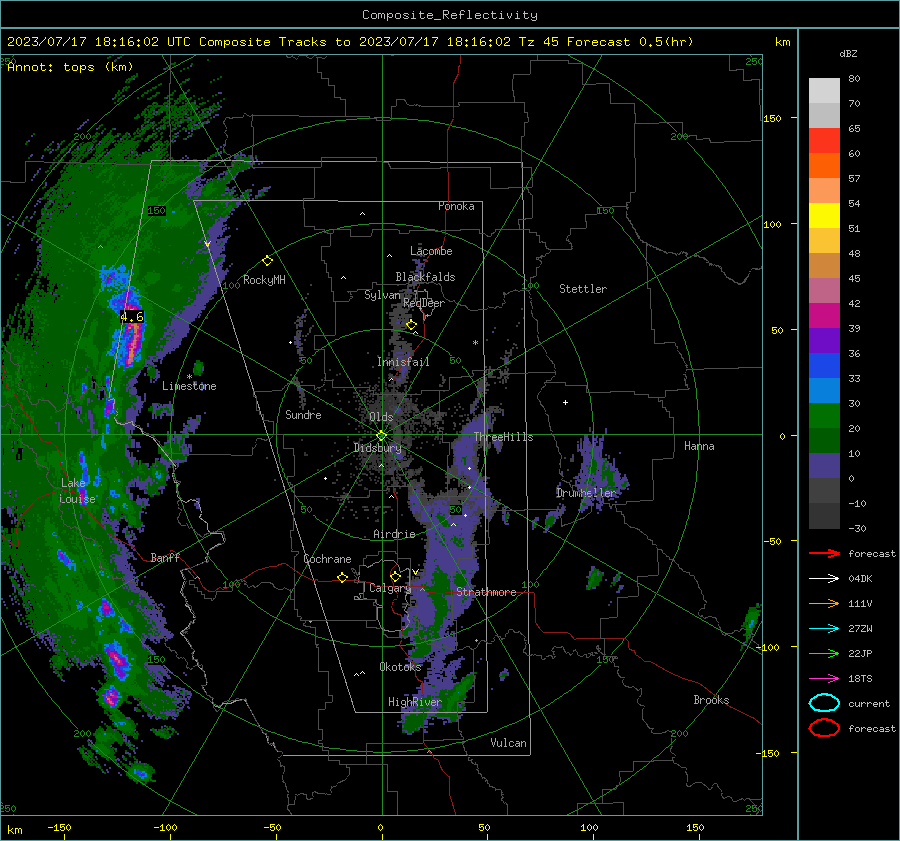Select yellow diamond marker below RedDeer label
Image resolution: width=900 pixels, height=841 pixels.
(411, 325)
